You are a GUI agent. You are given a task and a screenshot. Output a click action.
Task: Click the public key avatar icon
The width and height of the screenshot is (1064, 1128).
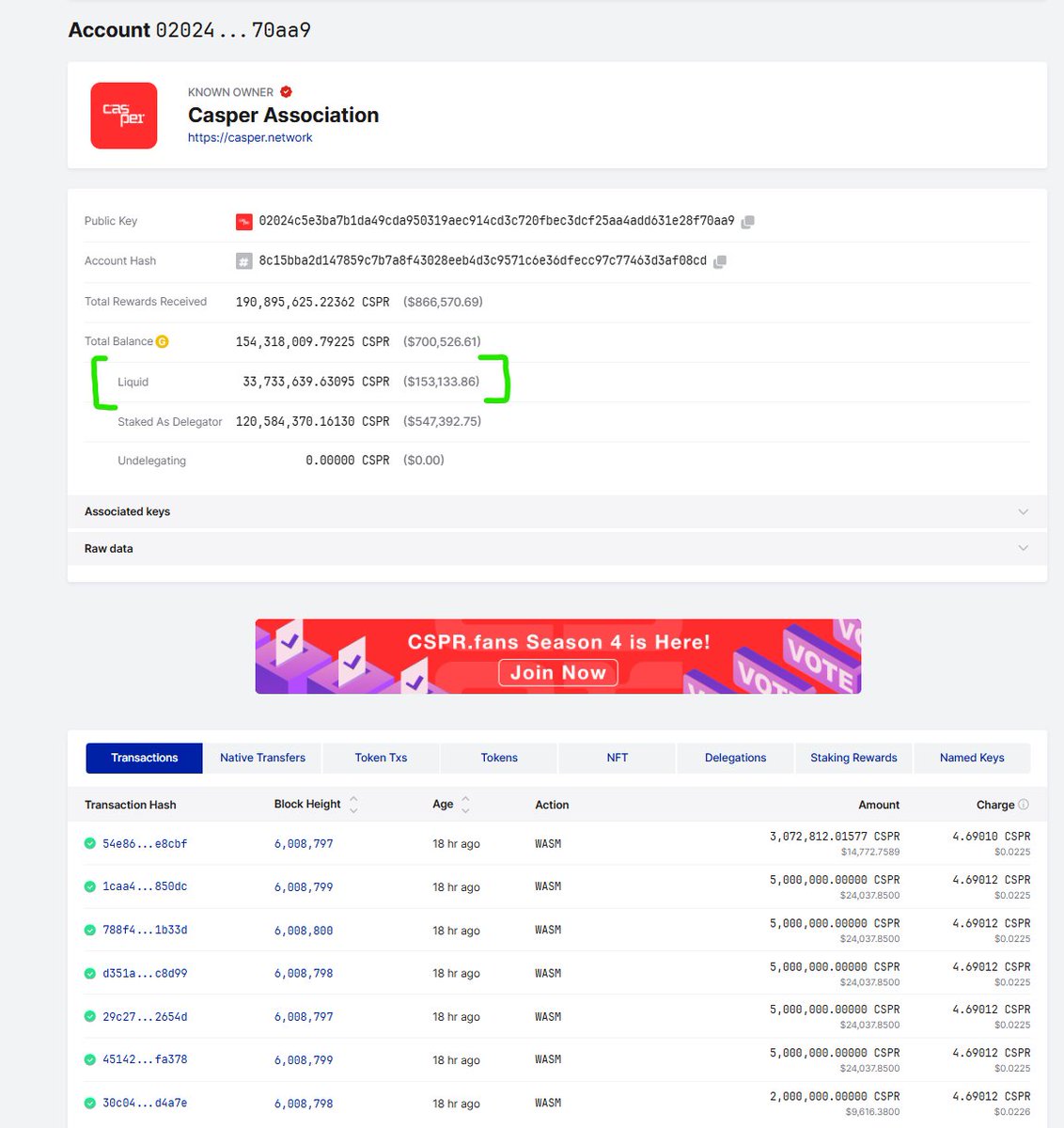[244, 222]
